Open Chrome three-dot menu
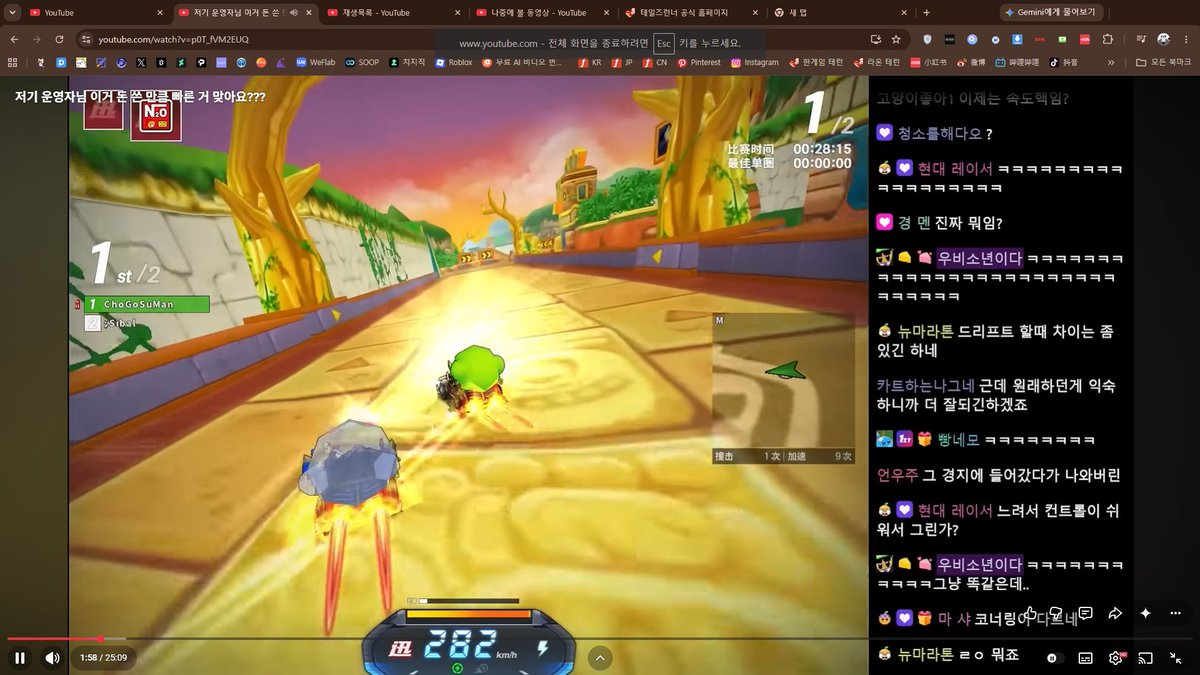The height and width of the screenshot is (675, 1200). (1186, 39)
